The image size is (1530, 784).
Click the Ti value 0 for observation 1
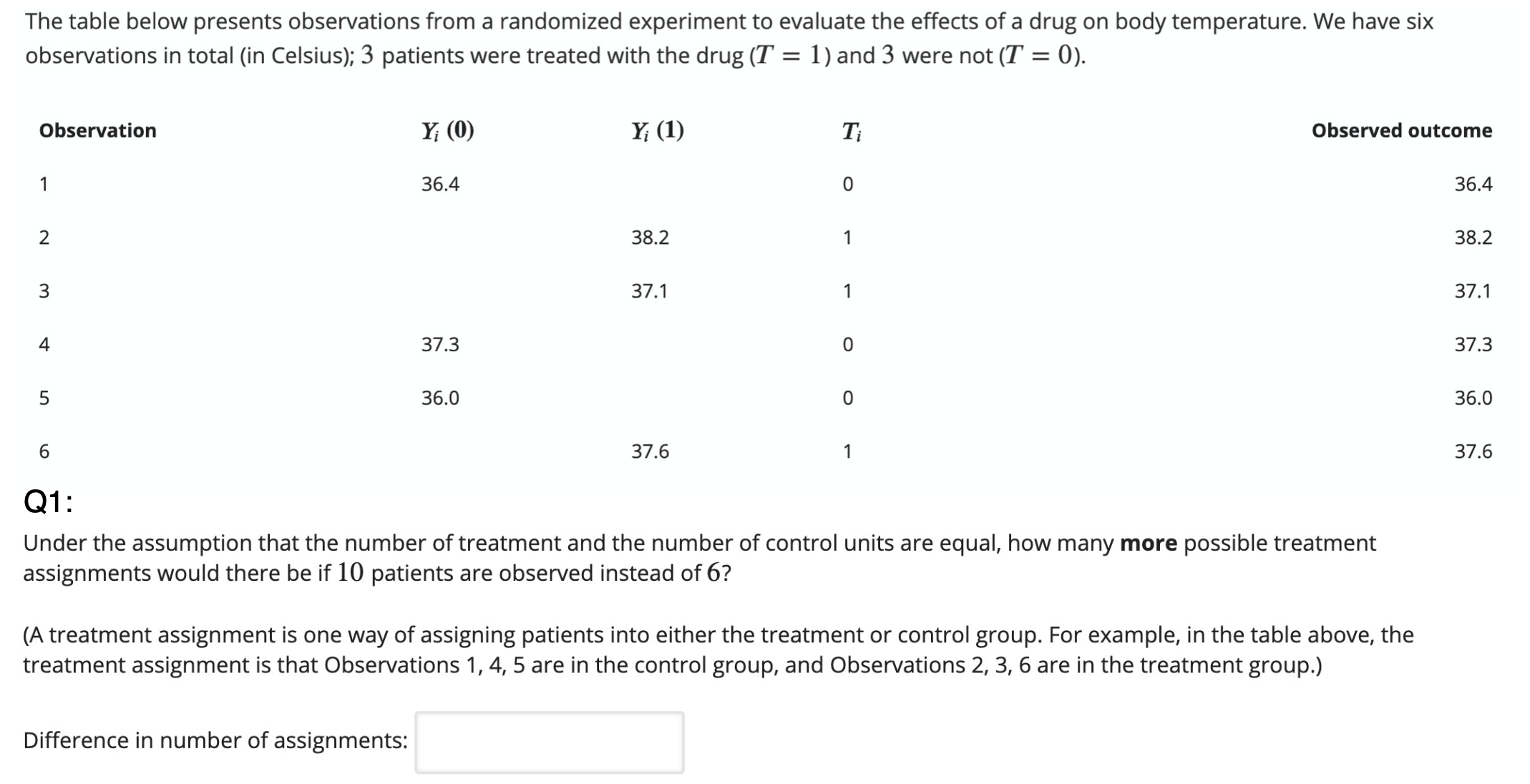coord(847,183)
